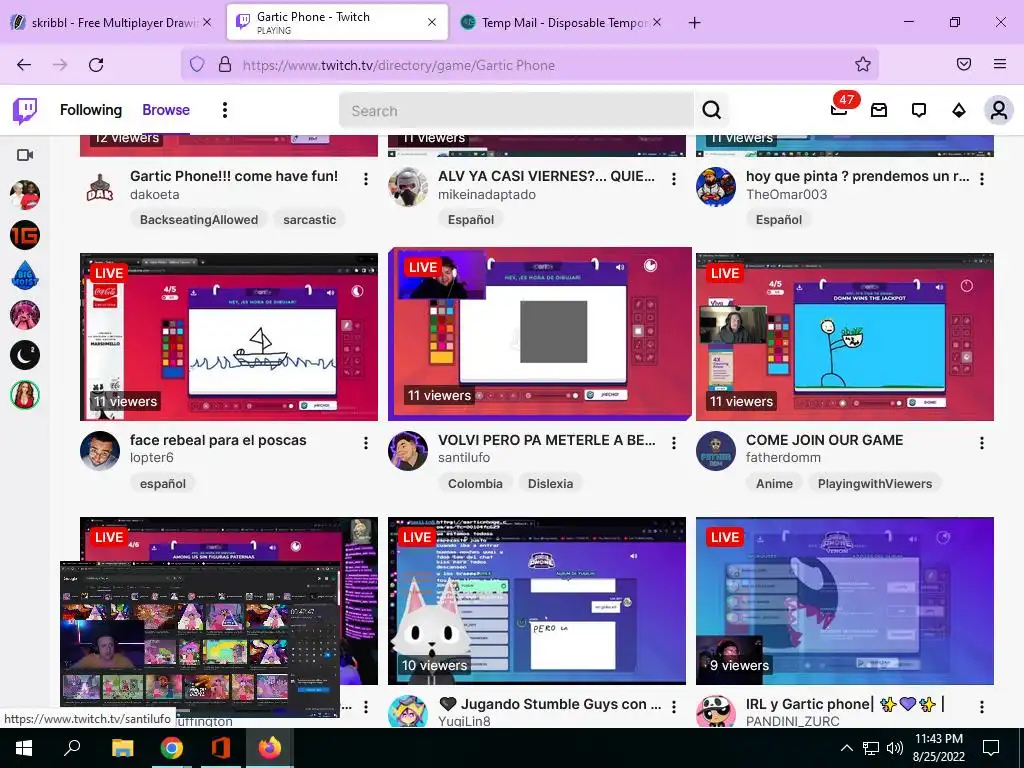Open a new browser tab
The height and width of the screenshot is (768, 1024).
[x=694, y=22]
